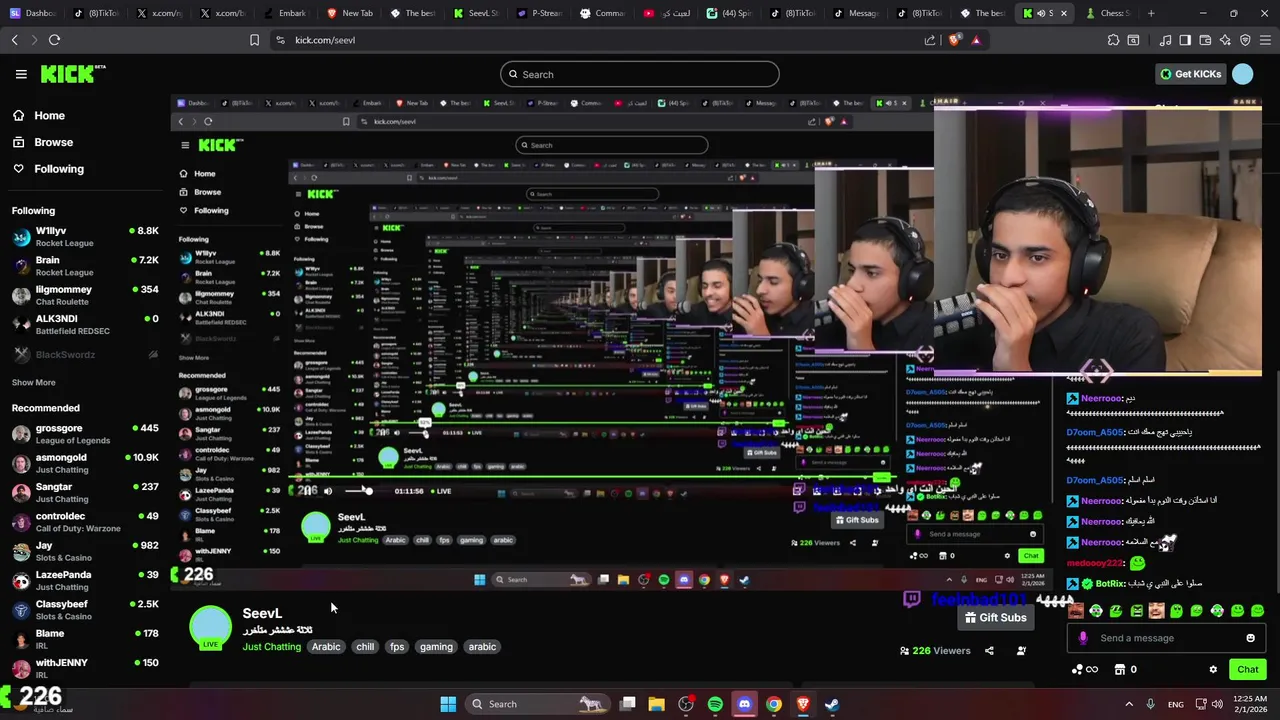The height and width of the screenshot is (720, 1280).
Task: Open the Brave Shields lion icon
Action: tap(954, 40)
